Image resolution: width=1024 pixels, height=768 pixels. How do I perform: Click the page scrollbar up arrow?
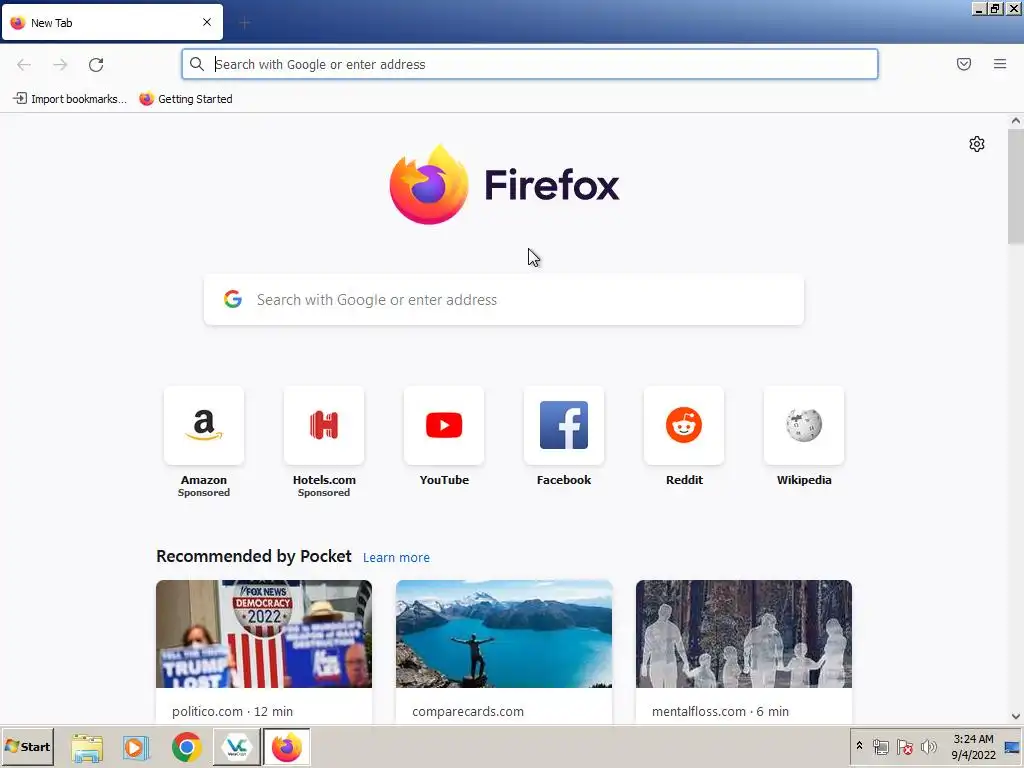pyautogui.click(x=1016, y=121)
